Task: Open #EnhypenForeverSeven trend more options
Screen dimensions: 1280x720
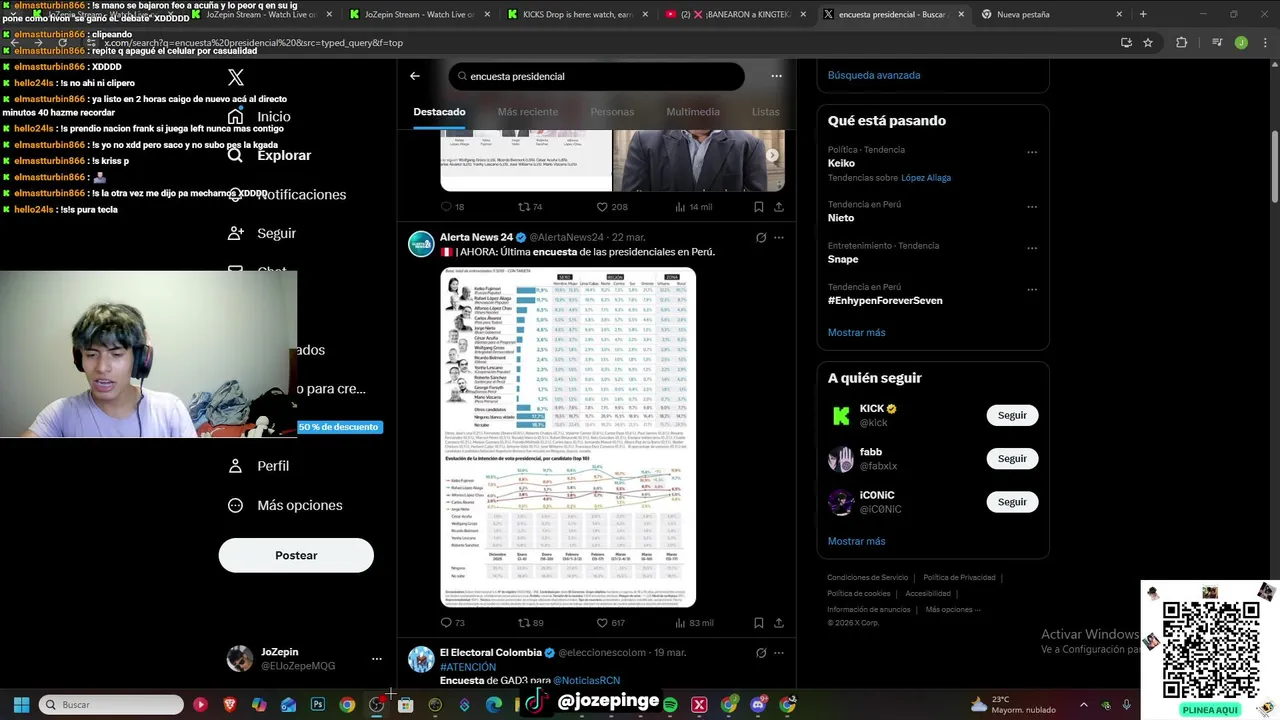Action: click(x=1032, y=290)
